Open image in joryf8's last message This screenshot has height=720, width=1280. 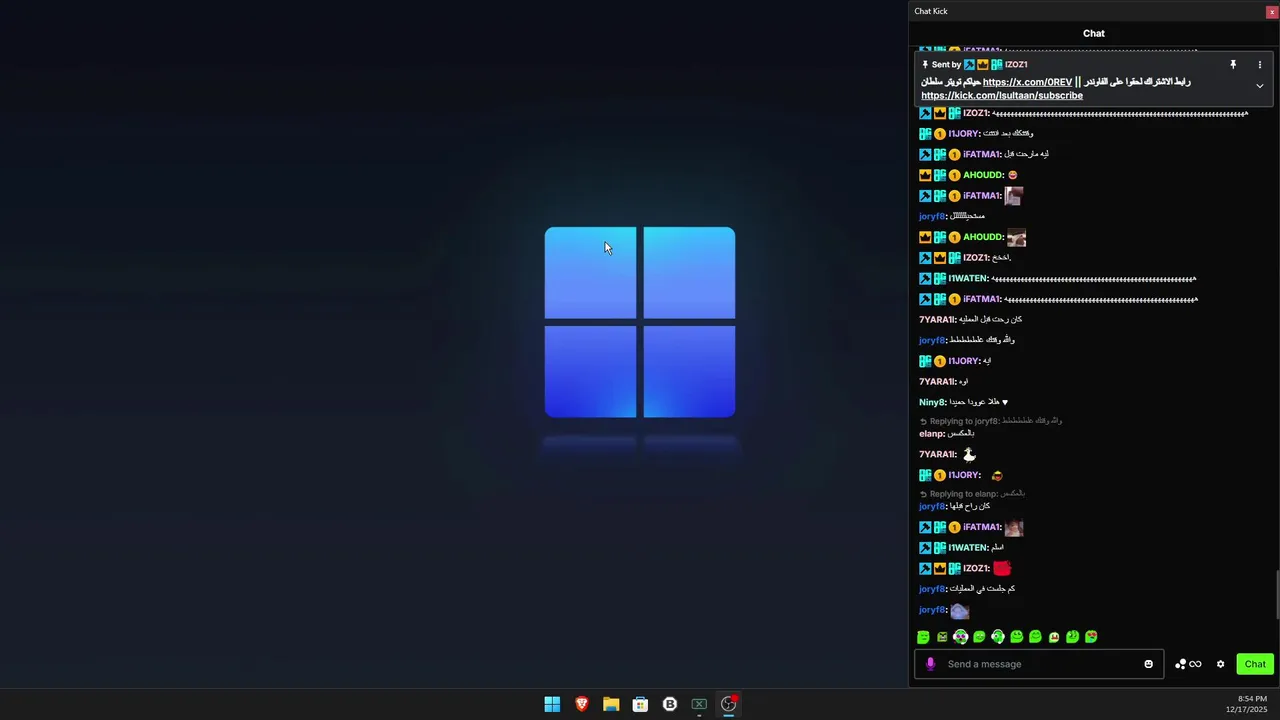click(x=960, y=610)
